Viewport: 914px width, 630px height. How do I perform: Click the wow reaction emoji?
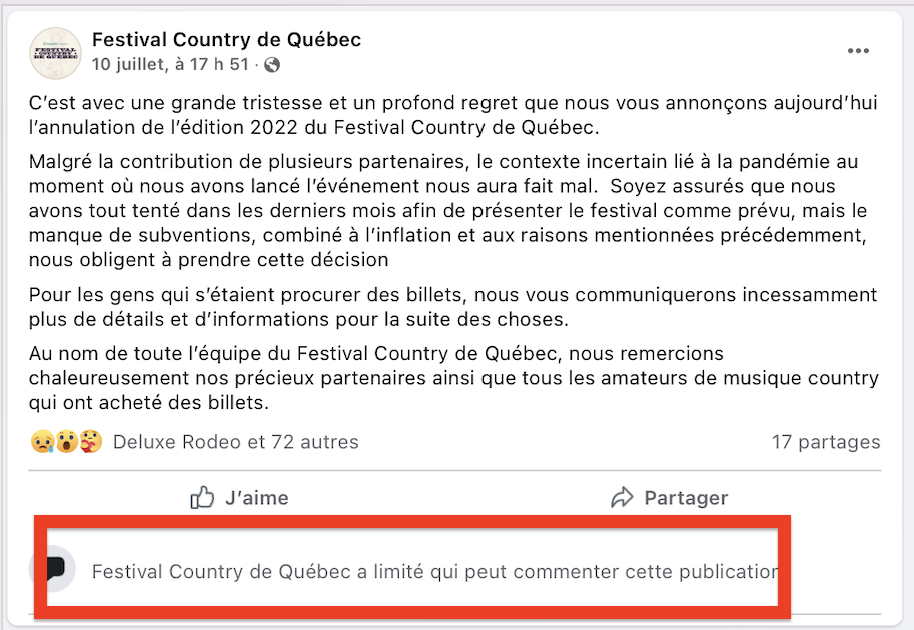click(x=66, y=442)
